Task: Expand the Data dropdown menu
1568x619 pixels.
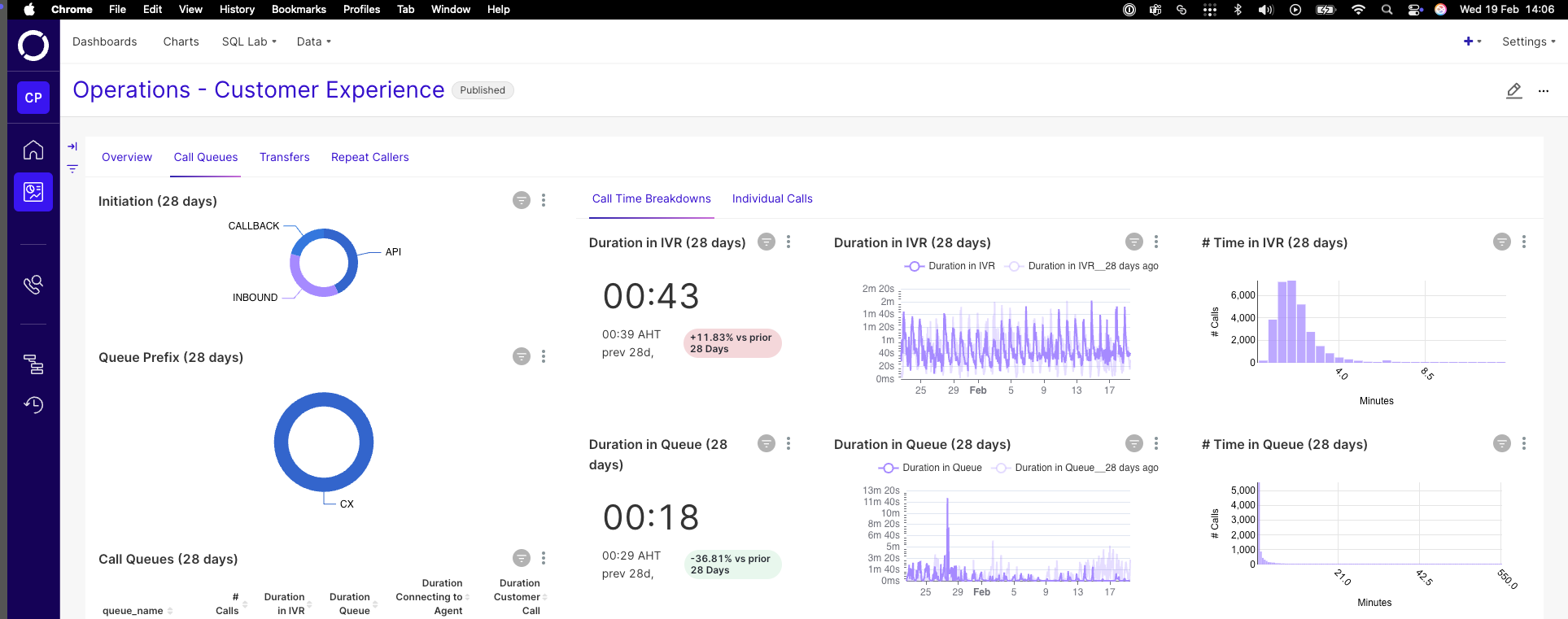Action: pyautogui.click(x=313, y=41)
